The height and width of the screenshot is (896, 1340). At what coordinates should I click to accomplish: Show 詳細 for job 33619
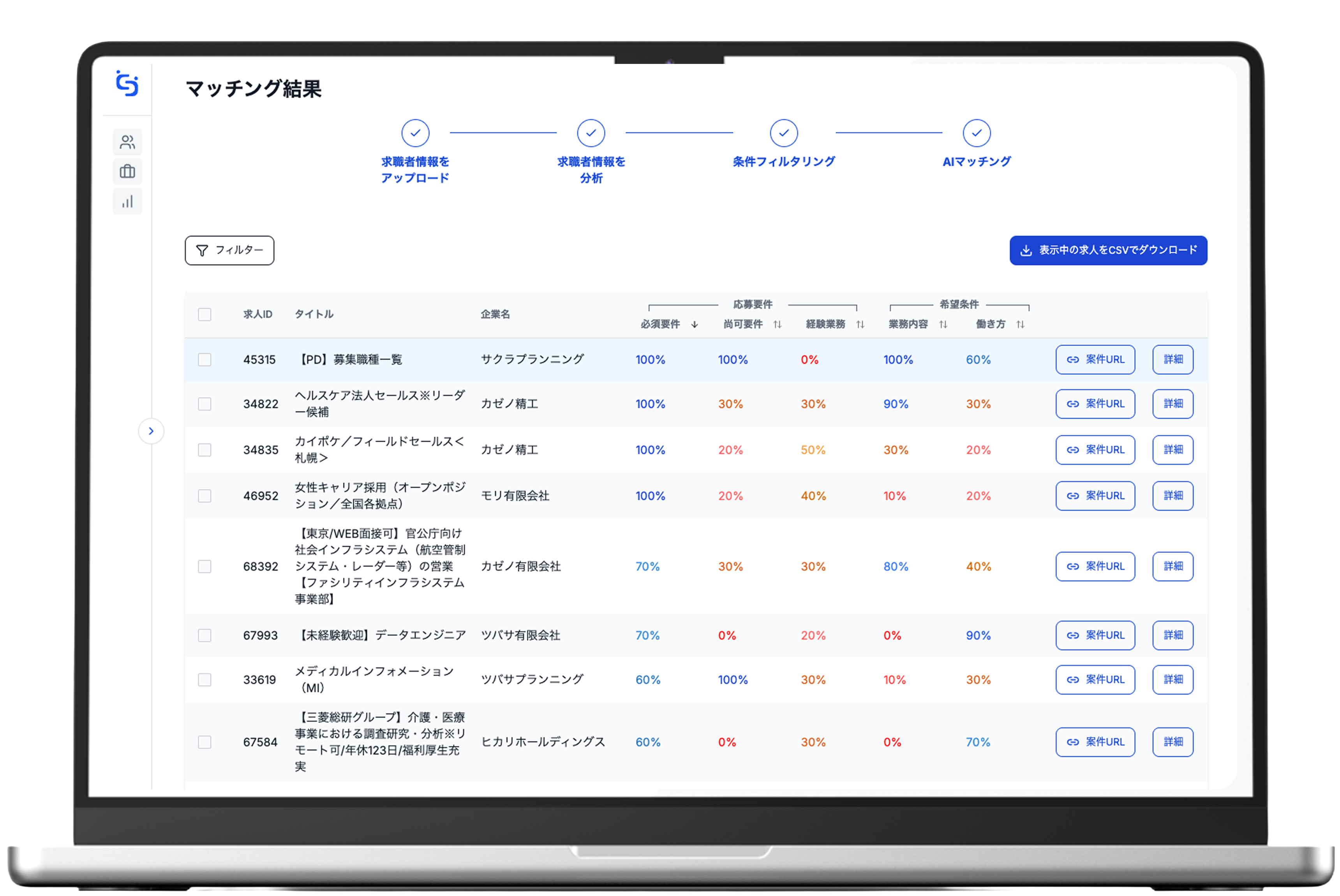(x=1172, y=679)
